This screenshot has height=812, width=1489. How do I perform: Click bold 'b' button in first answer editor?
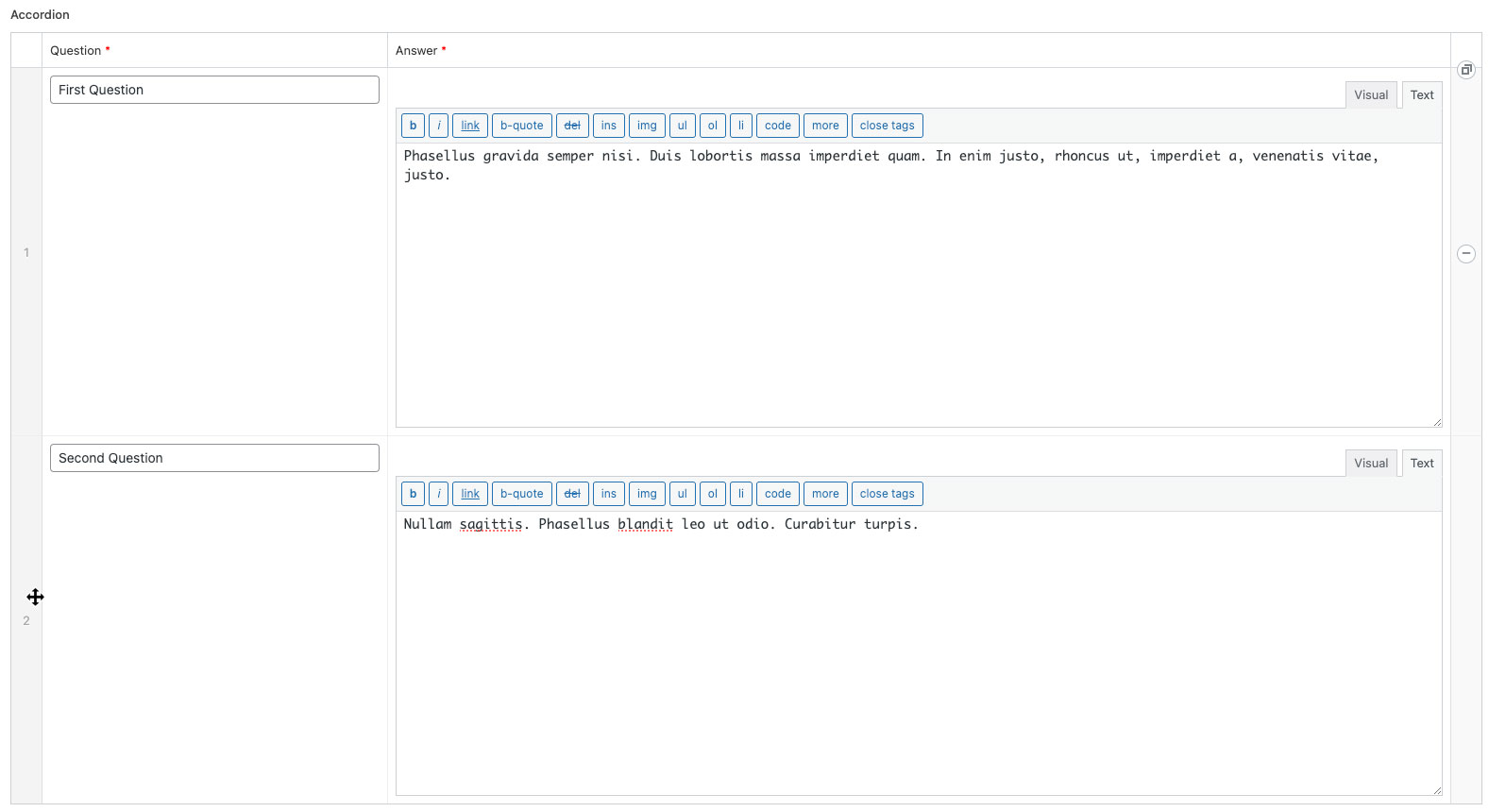[x=413, y=126]
